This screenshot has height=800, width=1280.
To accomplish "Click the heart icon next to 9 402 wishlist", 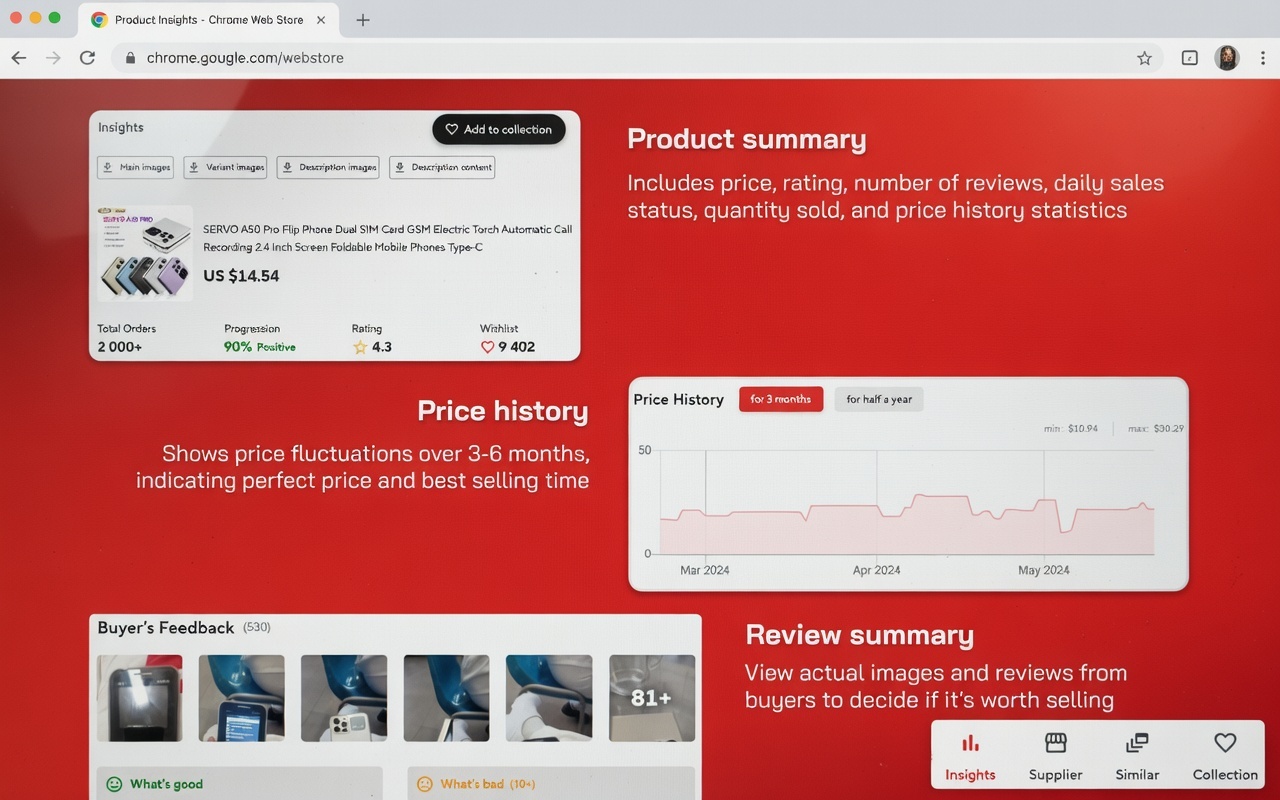I will 487,346.
